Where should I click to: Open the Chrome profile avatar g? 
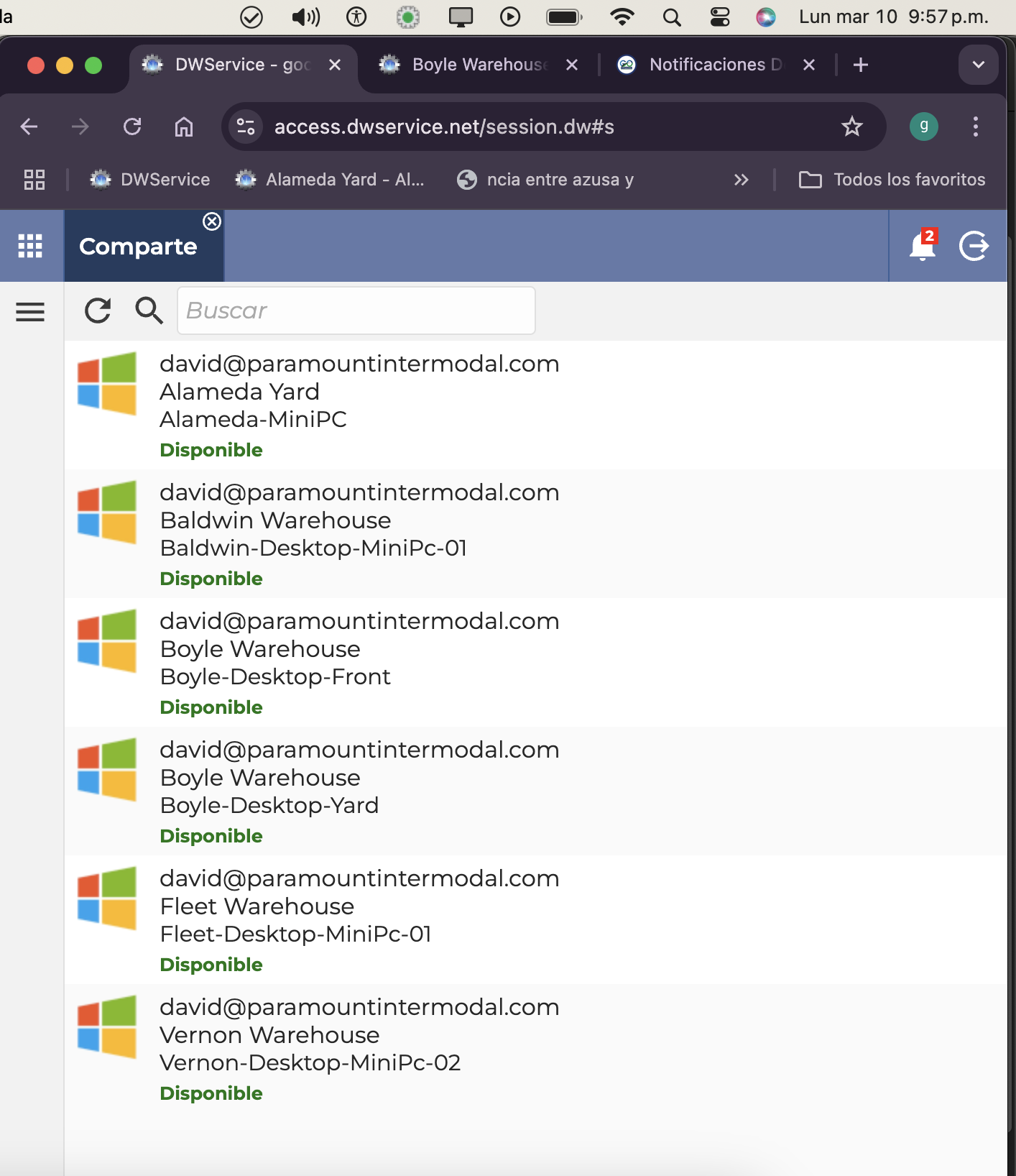click(x=924, y=127)
